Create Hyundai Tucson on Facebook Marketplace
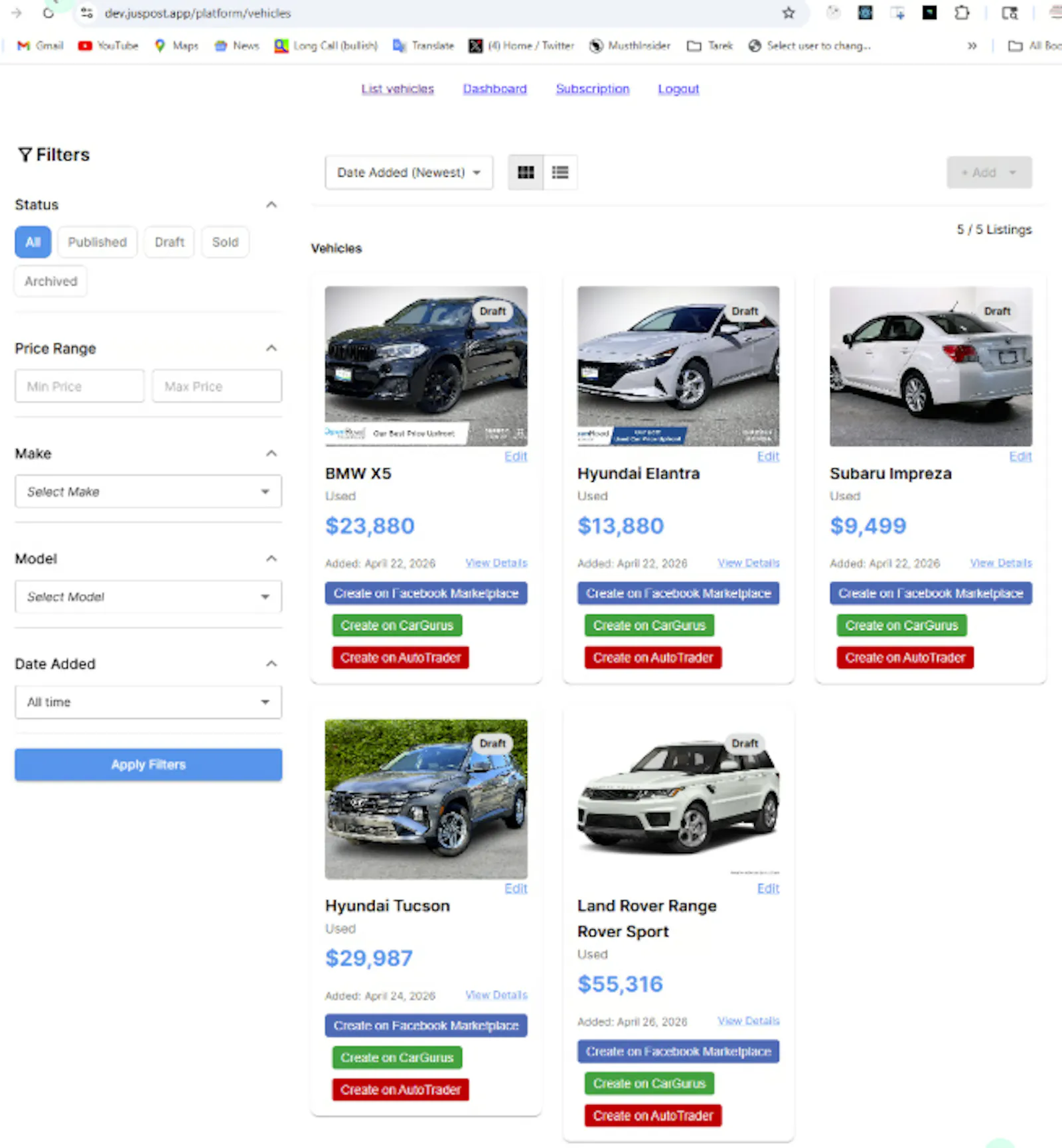1062x1148 pixels. pyautogui.click(x=426, y=1025)
